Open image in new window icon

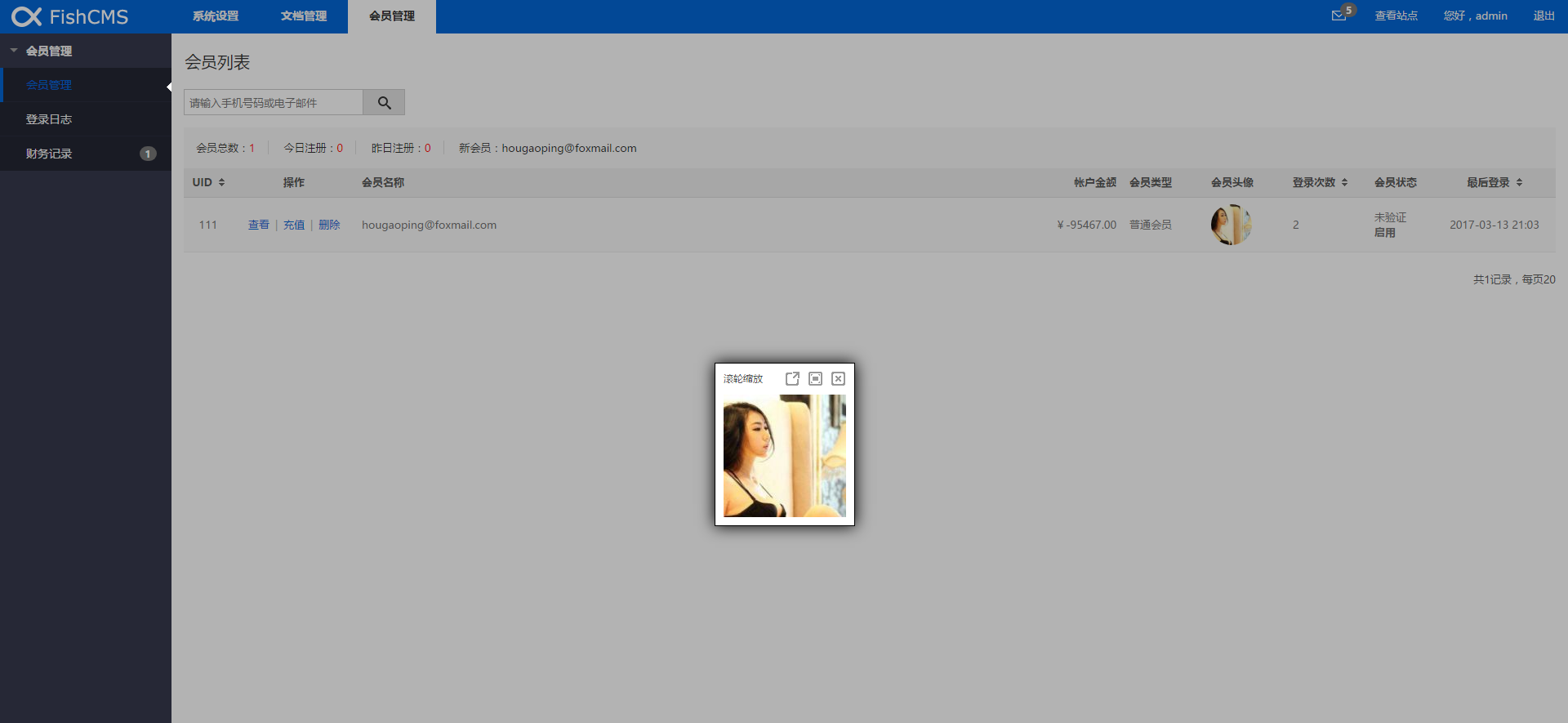point(792,378)
